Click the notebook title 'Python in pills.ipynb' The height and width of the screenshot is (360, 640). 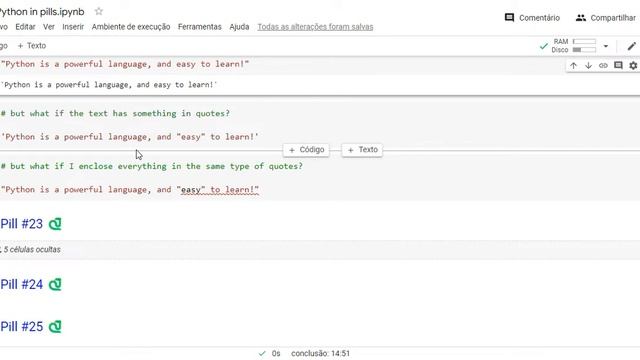point(42,12)
